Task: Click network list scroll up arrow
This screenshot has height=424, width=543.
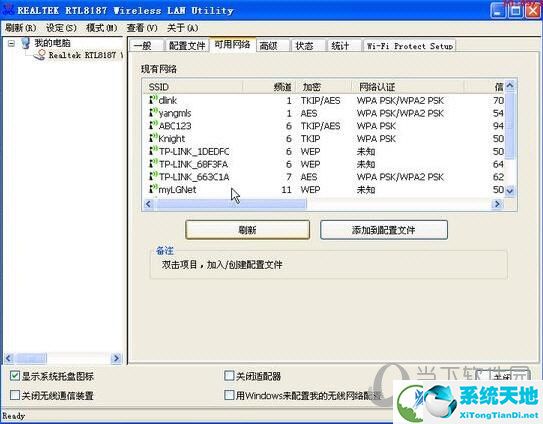Action: [510, 86]
